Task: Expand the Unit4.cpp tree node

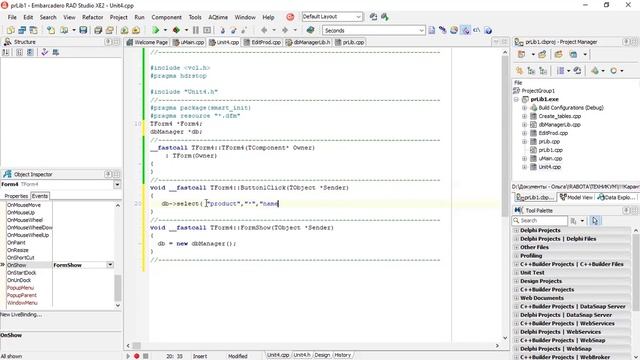Action: (x=524, y=167)
